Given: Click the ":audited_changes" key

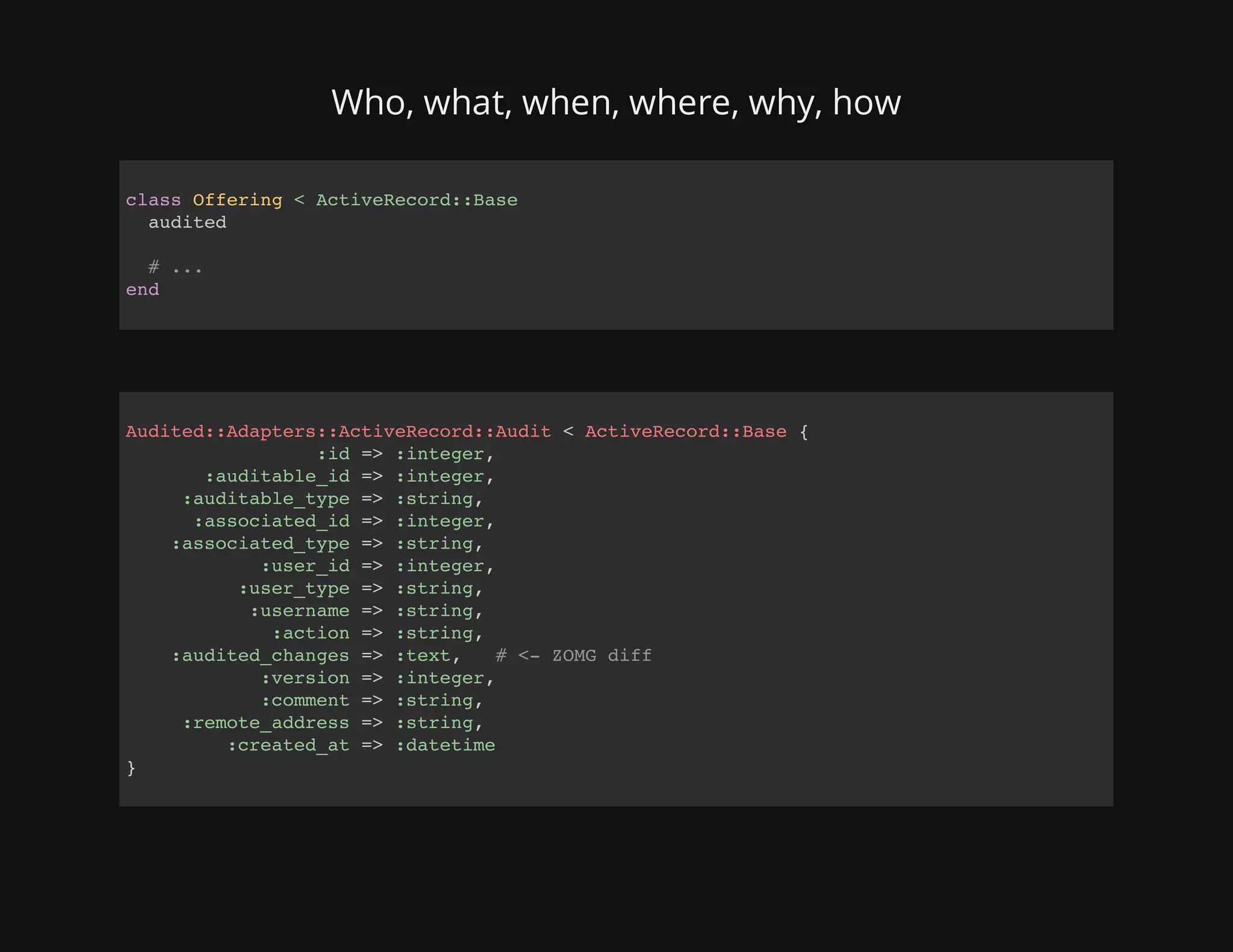Looking at the screenshot, I should tap(261, 655).
